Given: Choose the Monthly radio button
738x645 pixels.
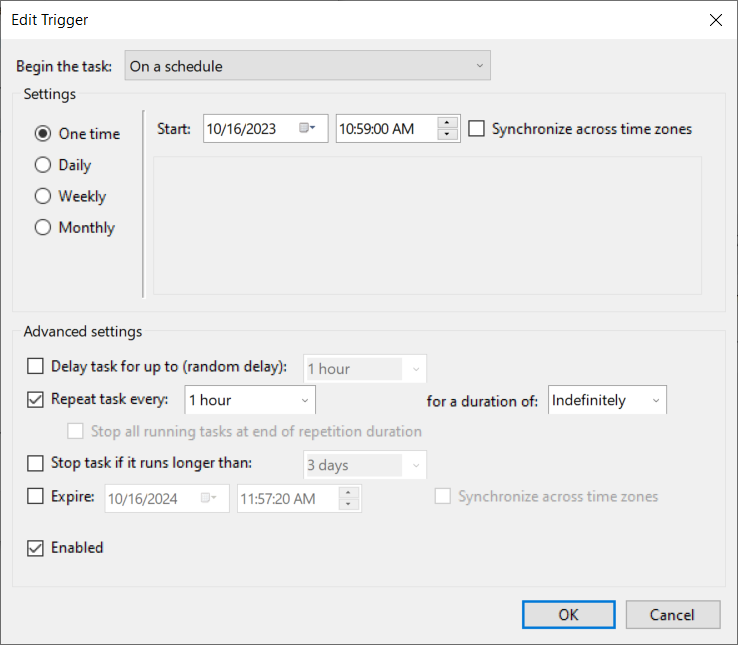Looking at the screenshot, I should click(43, 227).
